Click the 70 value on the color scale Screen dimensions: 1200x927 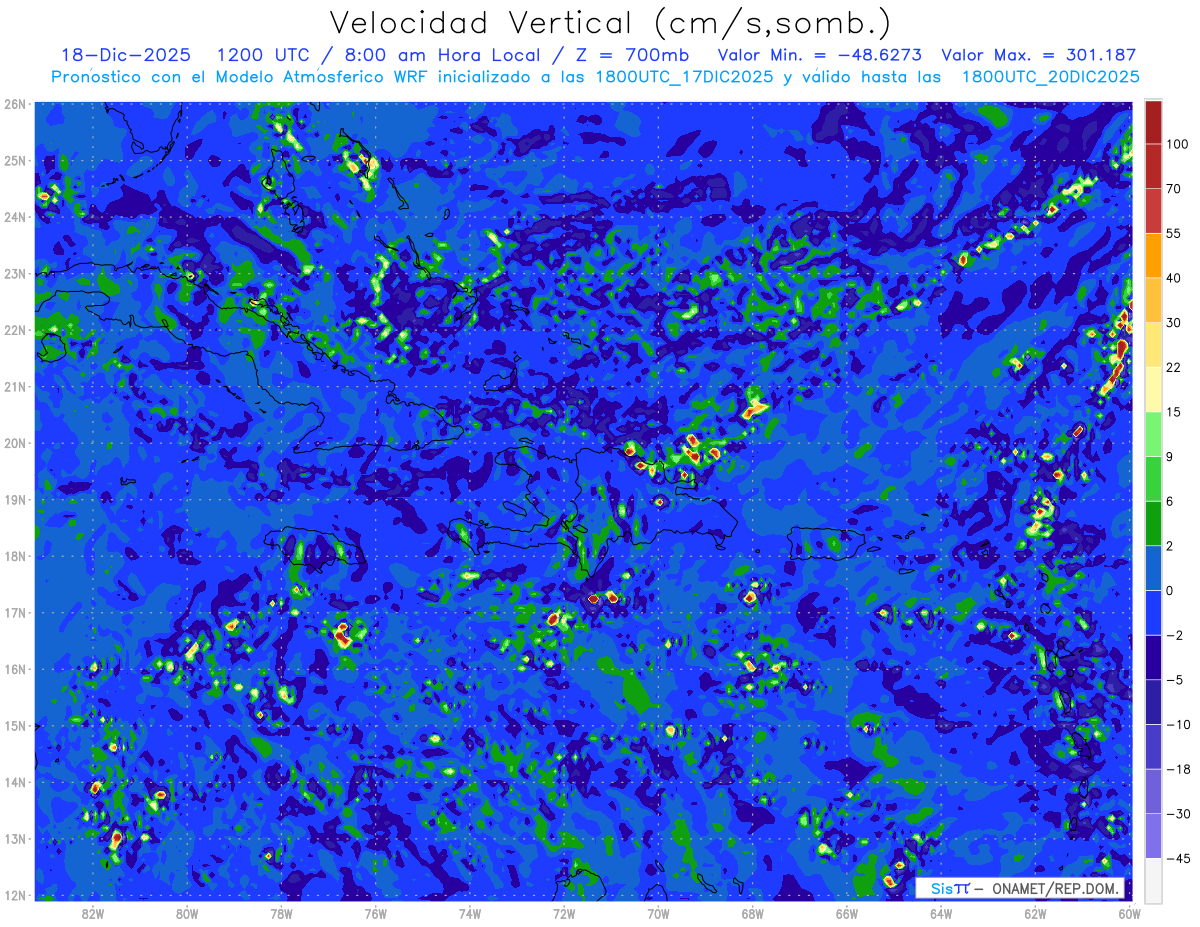click(x=1174, y=188)
